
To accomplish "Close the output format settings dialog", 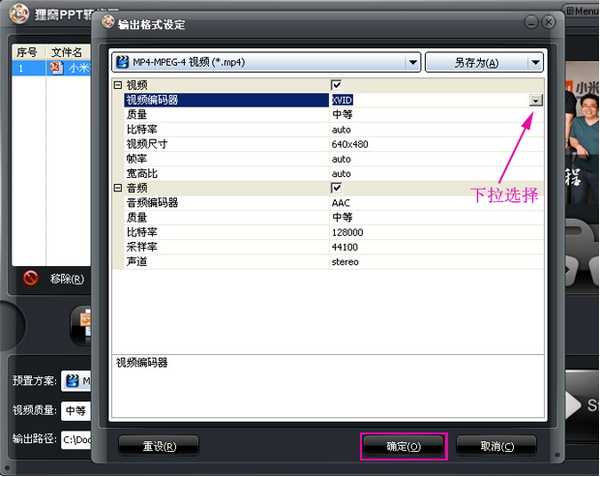I will [550, 22].
